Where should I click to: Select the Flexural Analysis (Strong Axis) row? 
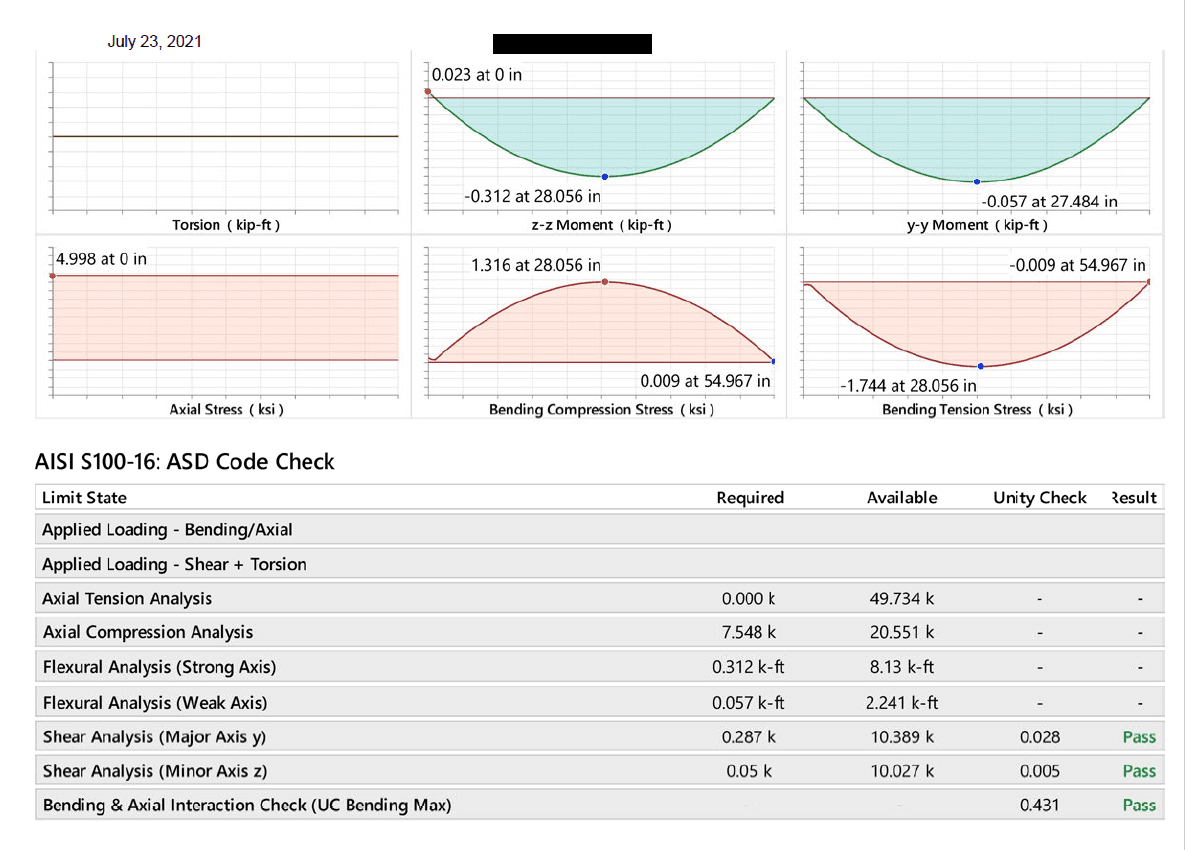159,667
